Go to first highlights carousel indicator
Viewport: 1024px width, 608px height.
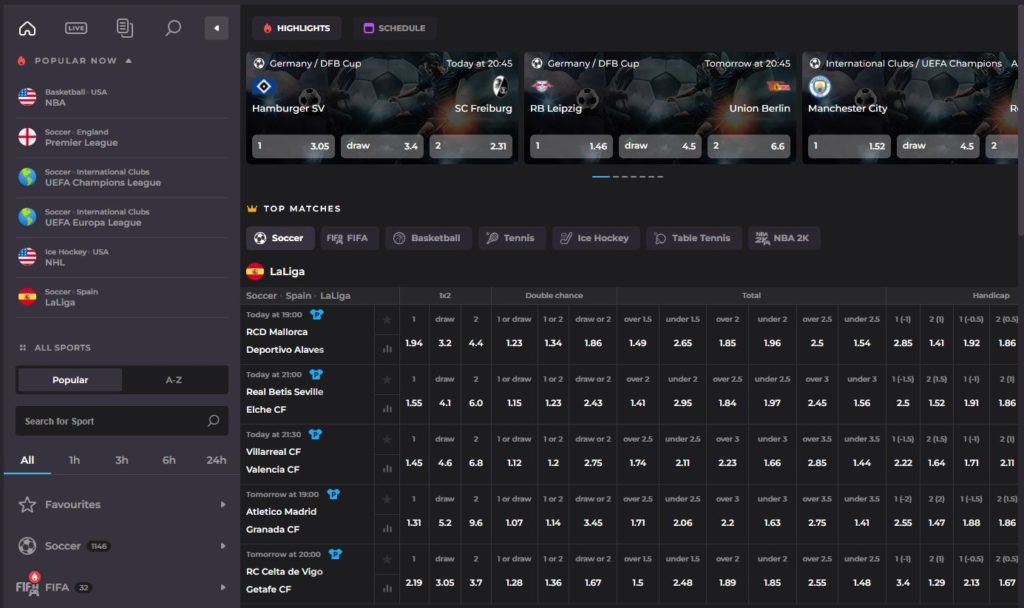601,176
